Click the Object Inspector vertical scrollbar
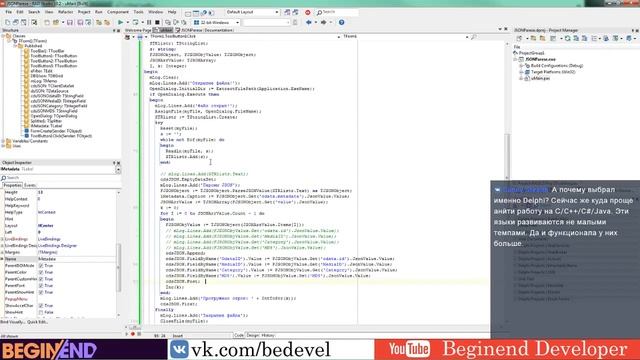Screen dimensions: 640x360 pyautogui.click(x=119, y=267)
